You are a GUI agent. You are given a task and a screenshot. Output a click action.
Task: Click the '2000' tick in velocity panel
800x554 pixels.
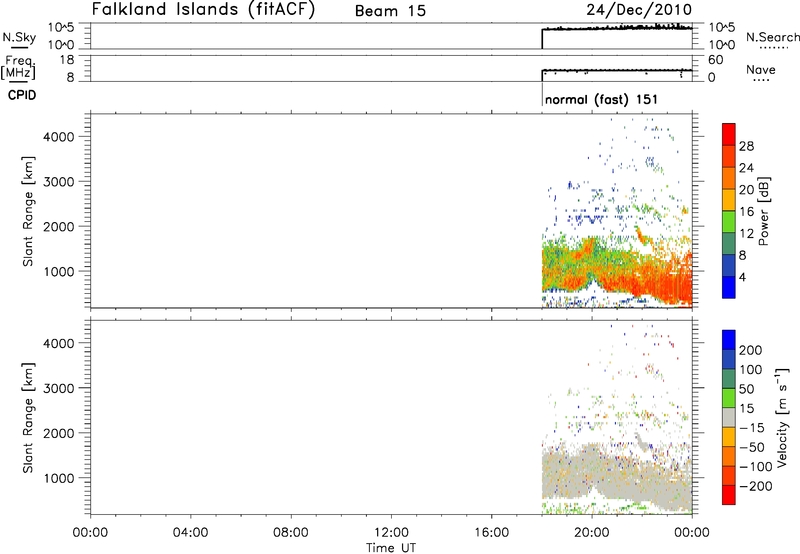pyautogui.click(x=58, y=433)
